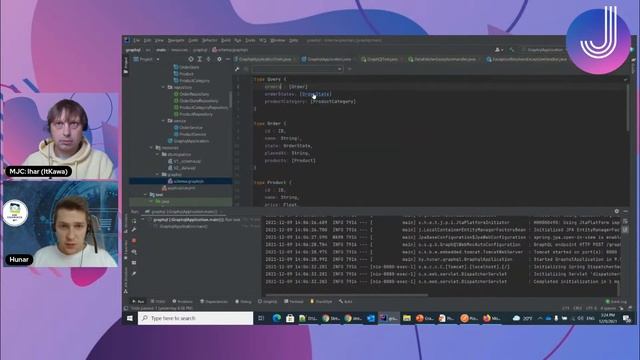Collapse the repository folder in project tree

tap(164, 87)
